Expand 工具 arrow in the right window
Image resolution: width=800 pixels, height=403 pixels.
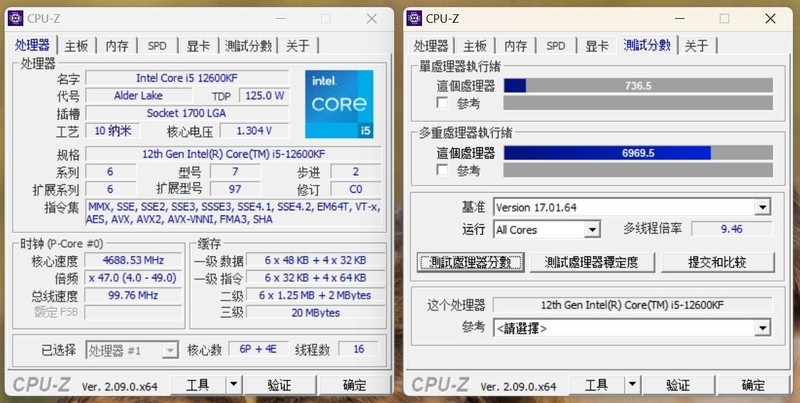pyautogui.click(x=633, y=385)
